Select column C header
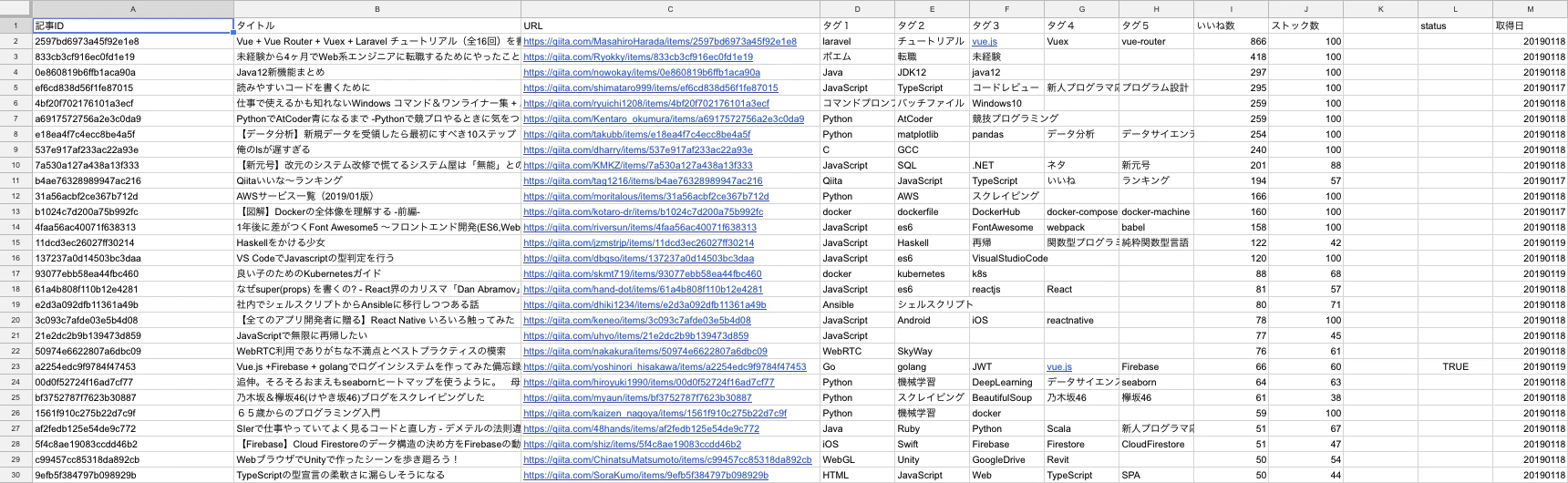This screenshot has height=483, width=1568. point(670,9)
